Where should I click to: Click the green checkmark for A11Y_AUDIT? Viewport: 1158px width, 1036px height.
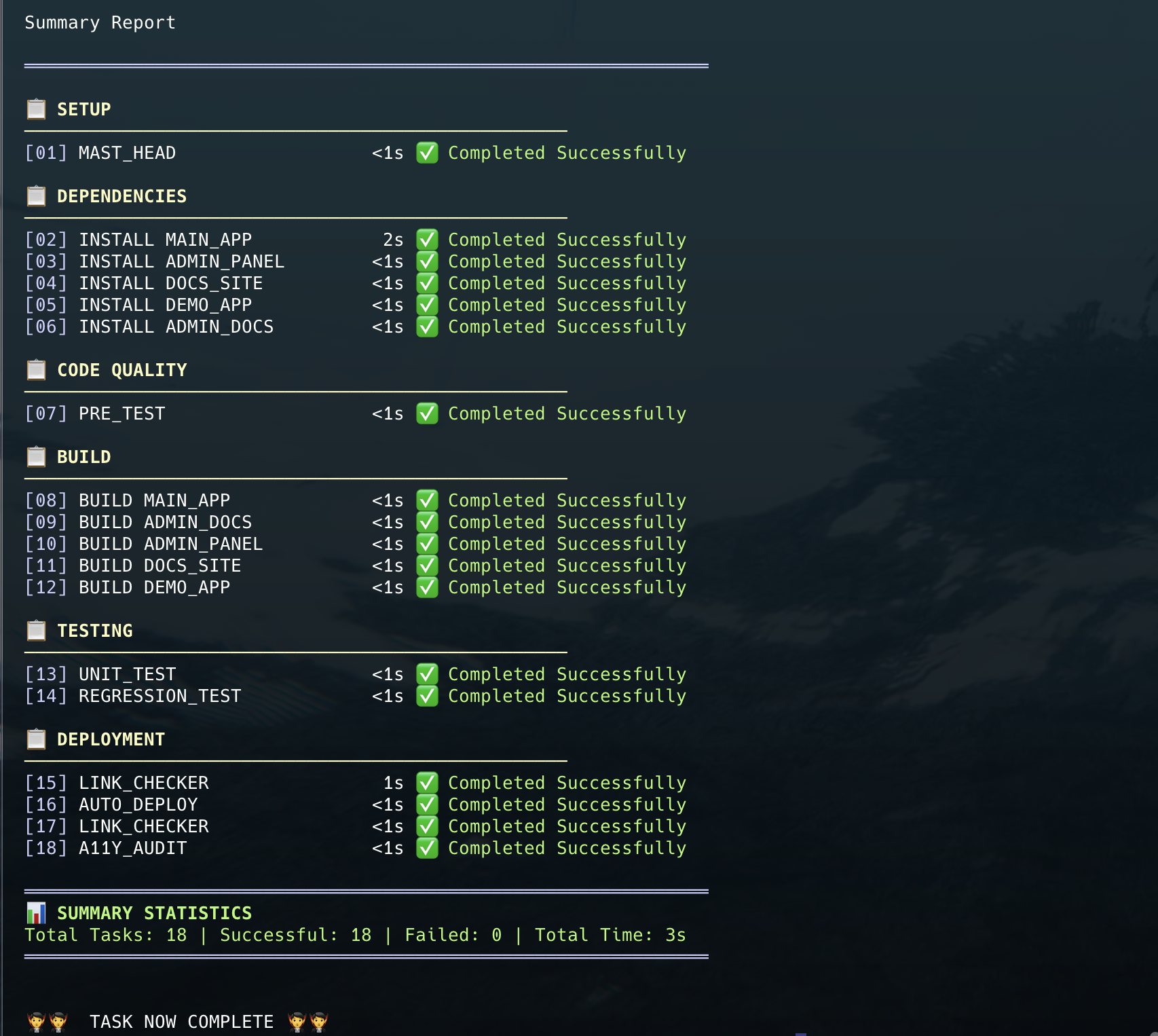coord(427,848)
